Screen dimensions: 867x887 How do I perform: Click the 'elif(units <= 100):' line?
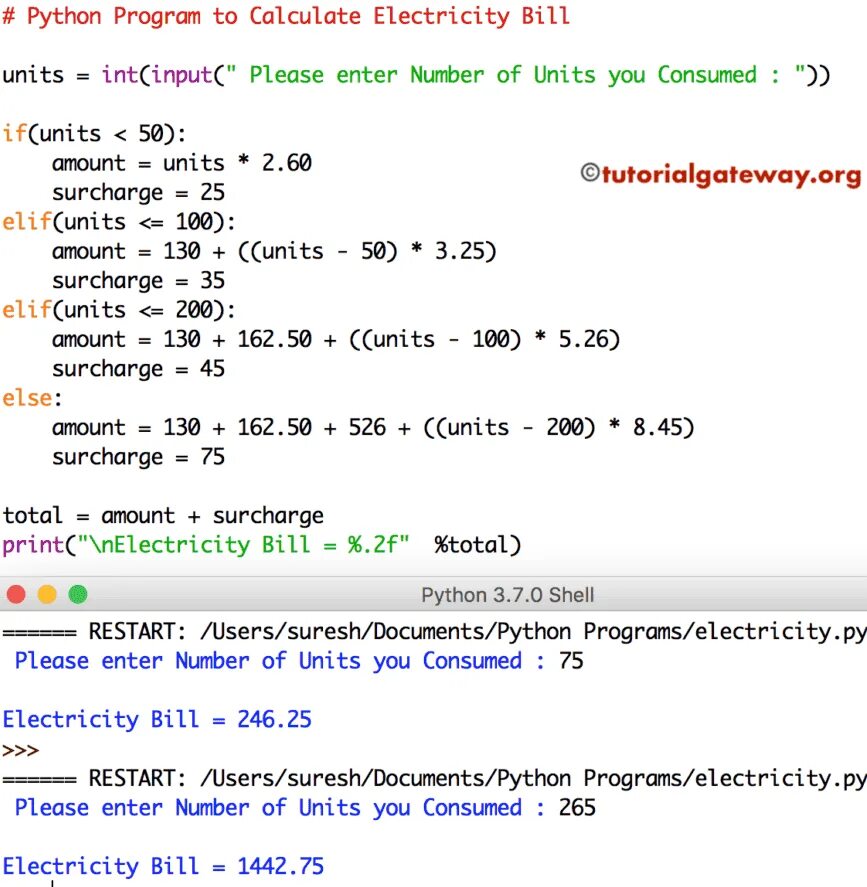tap(119, 222)
